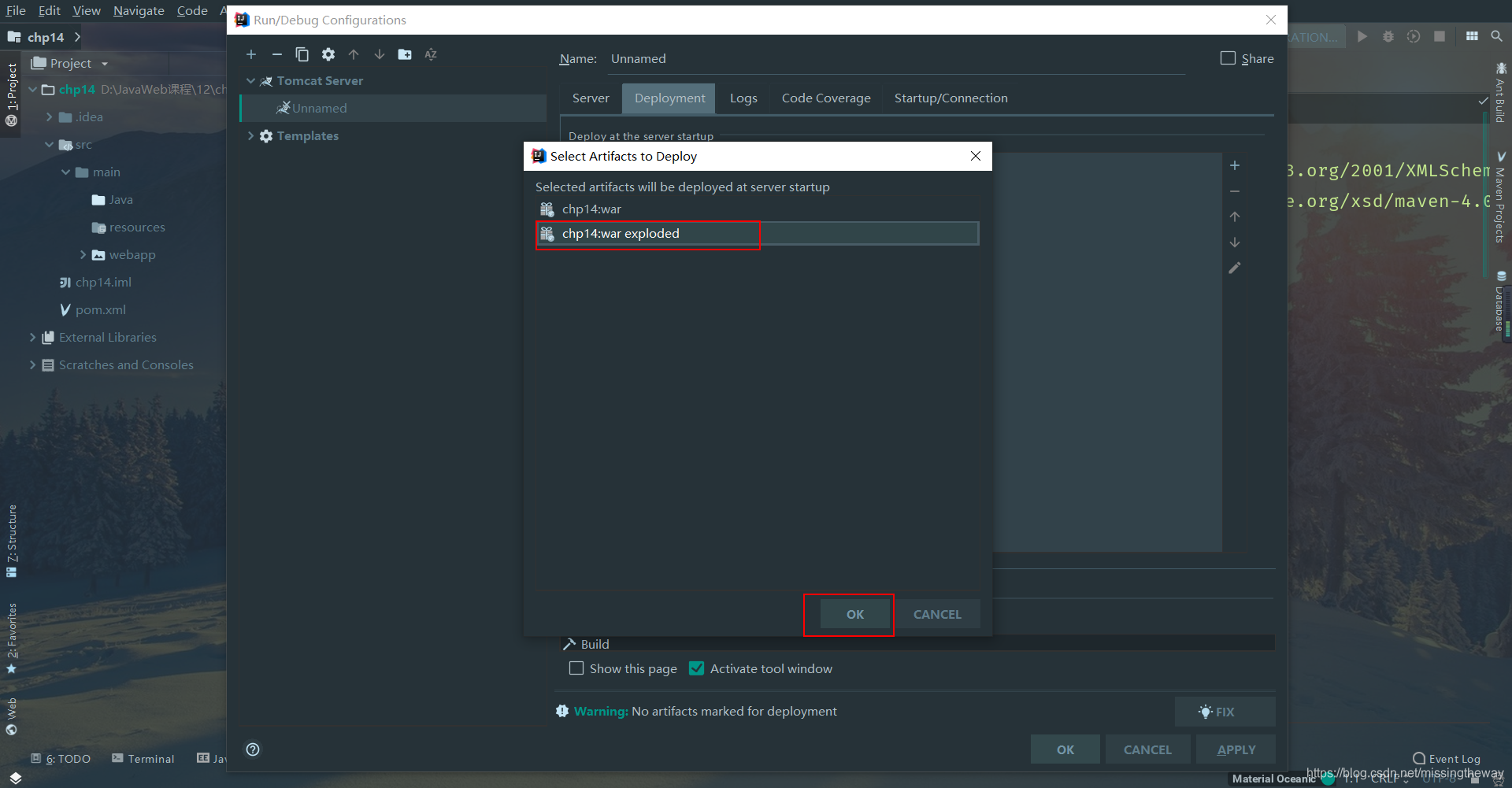
Task: Open Maven Projects side panel
Action: click(1500, 198)
